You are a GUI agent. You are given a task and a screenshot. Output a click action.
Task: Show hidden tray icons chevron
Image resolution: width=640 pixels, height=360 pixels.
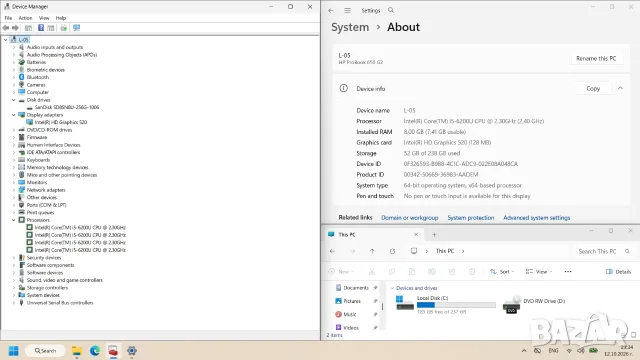pyautogui.click(x=524, y=351)
